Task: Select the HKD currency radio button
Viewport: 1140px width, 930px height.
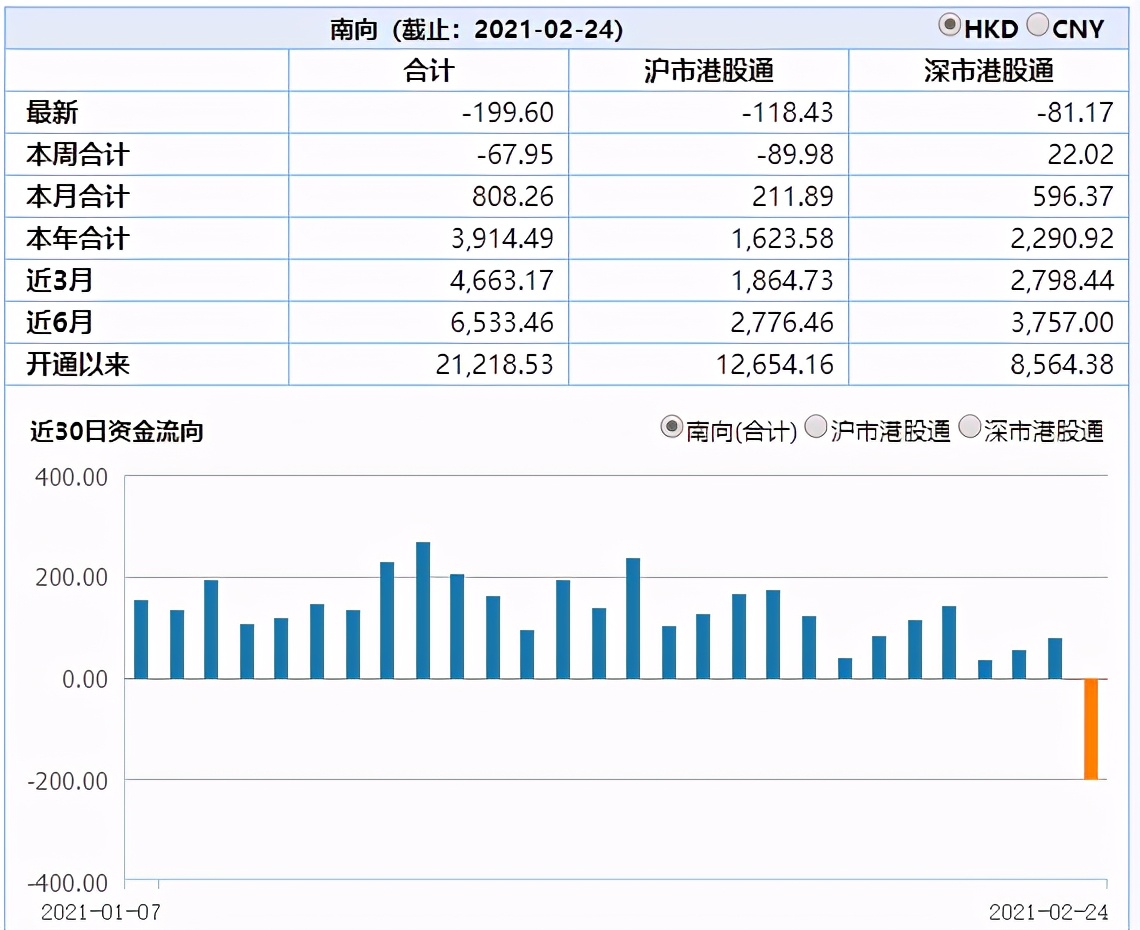Action: (948, 25)
